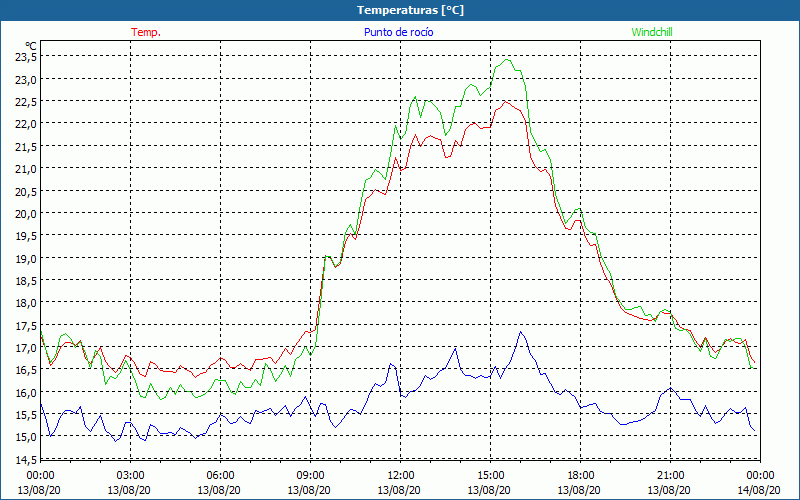The width and height of the screenshot is (800, 500).
Task: Click the 09:00 time axis label
Action: [x=310, y=476]
